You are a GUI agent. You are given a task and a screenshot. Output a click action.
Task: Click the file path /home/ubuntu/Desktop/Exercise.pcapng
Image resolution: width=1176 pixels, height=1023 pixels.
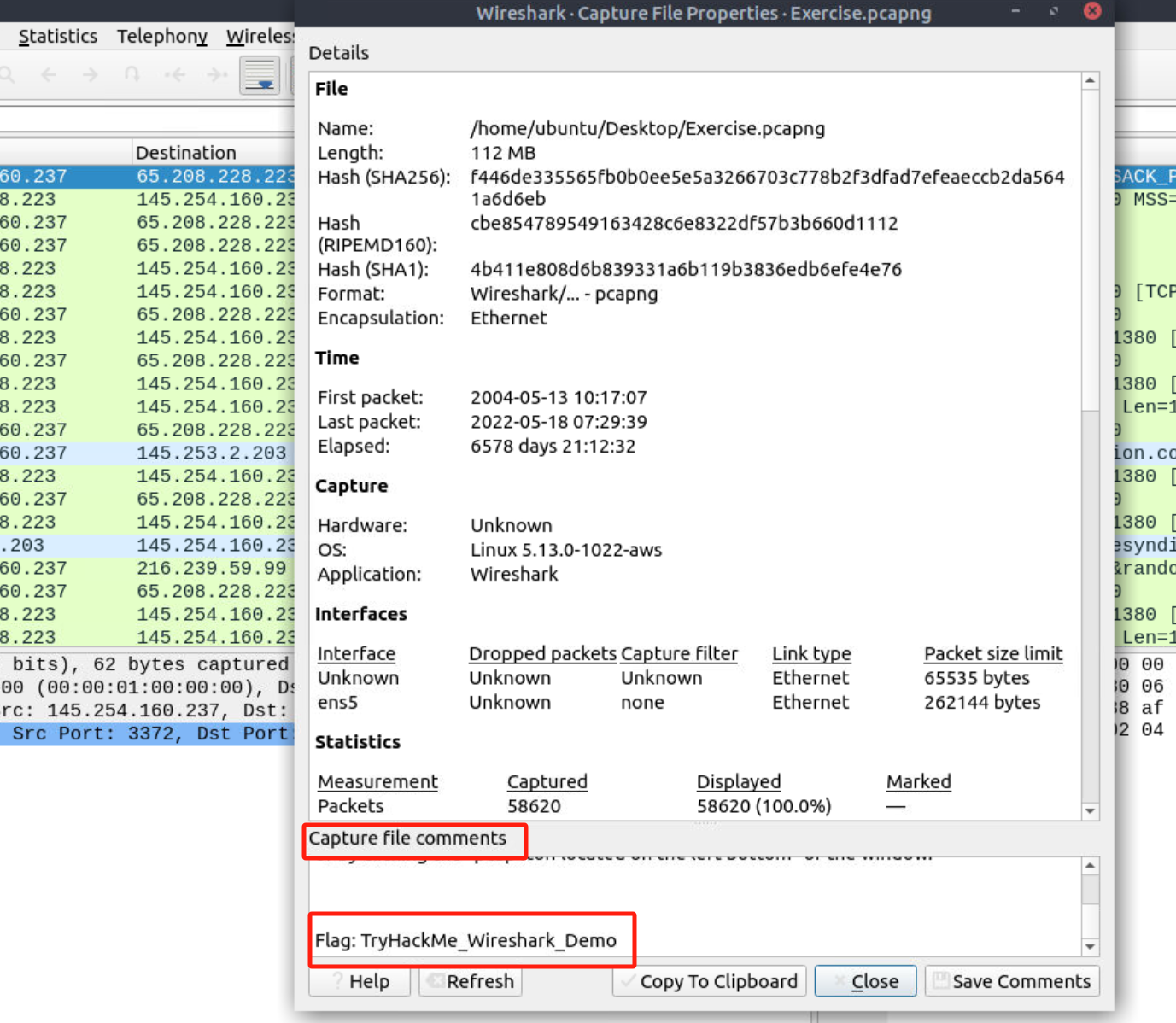(647, 128)
